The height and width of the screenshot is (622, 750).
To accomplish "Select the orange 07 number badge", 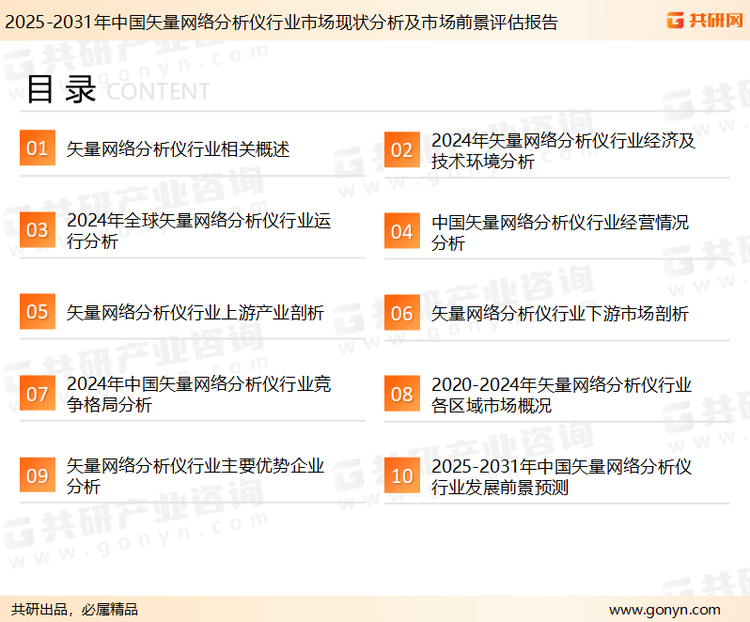I will [37, 393].
